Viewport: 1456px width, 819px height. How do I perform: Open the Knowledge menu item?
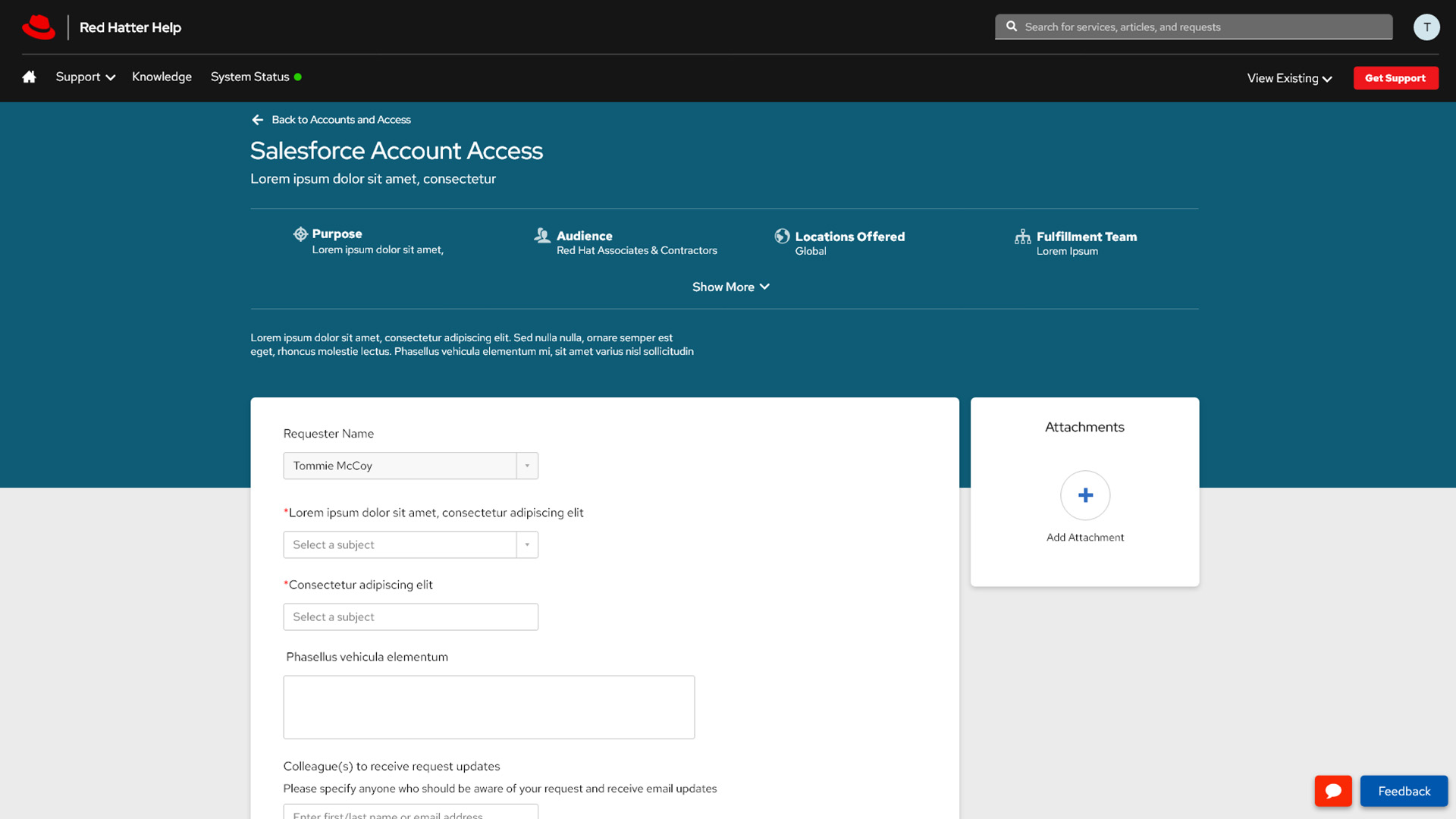tap(162, 77)
